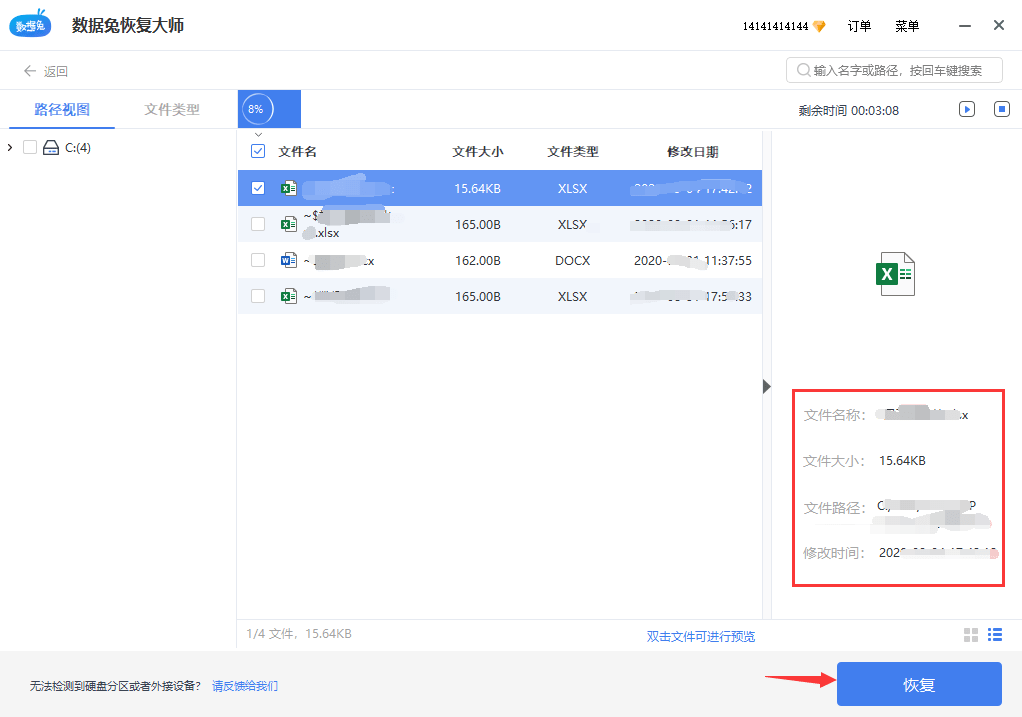Switch to grid thumbnail view
1022x717 pixels.
point(971,635)
